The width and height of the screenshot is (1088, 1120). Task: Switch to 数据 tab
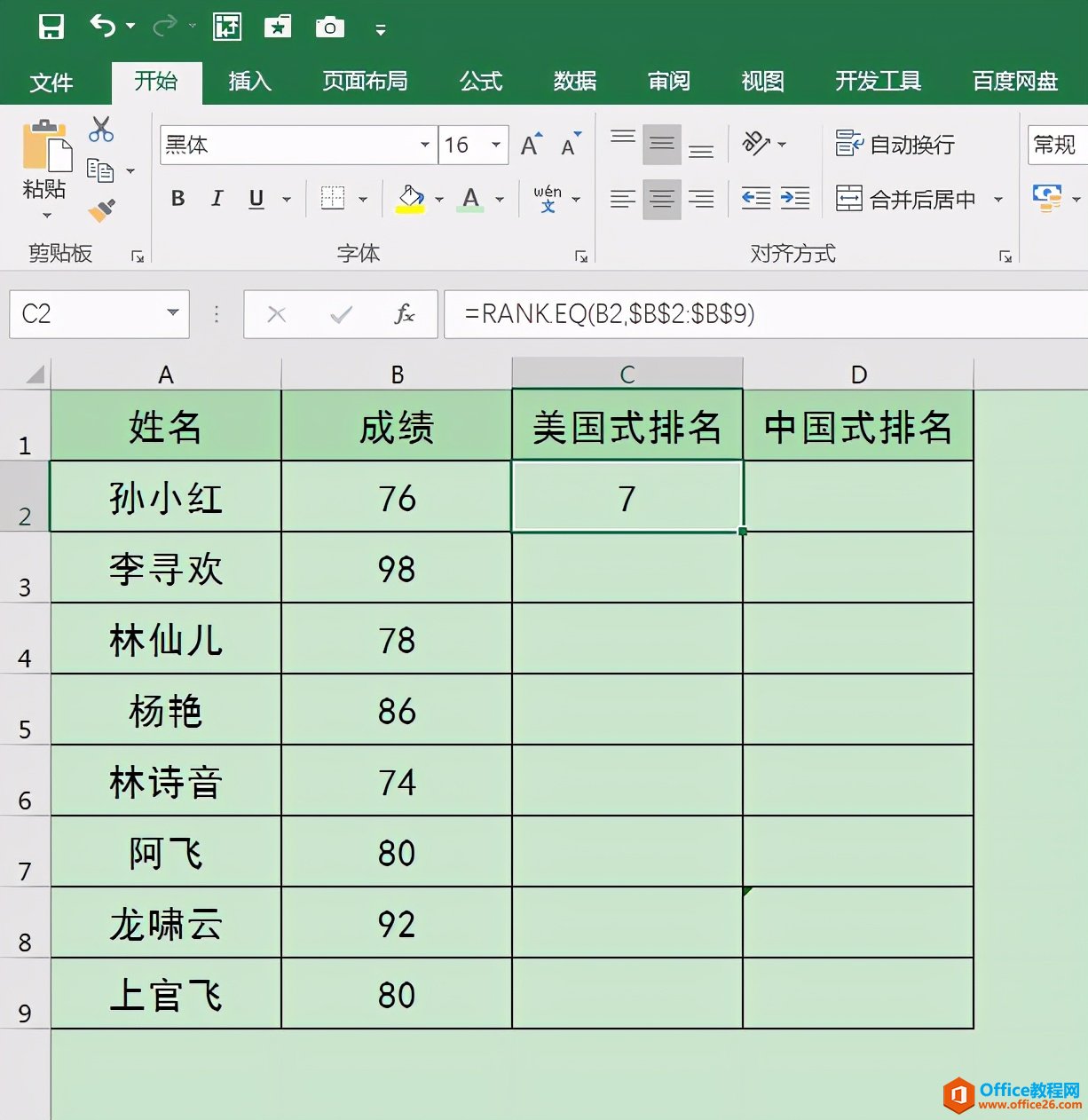pos(575,82)
